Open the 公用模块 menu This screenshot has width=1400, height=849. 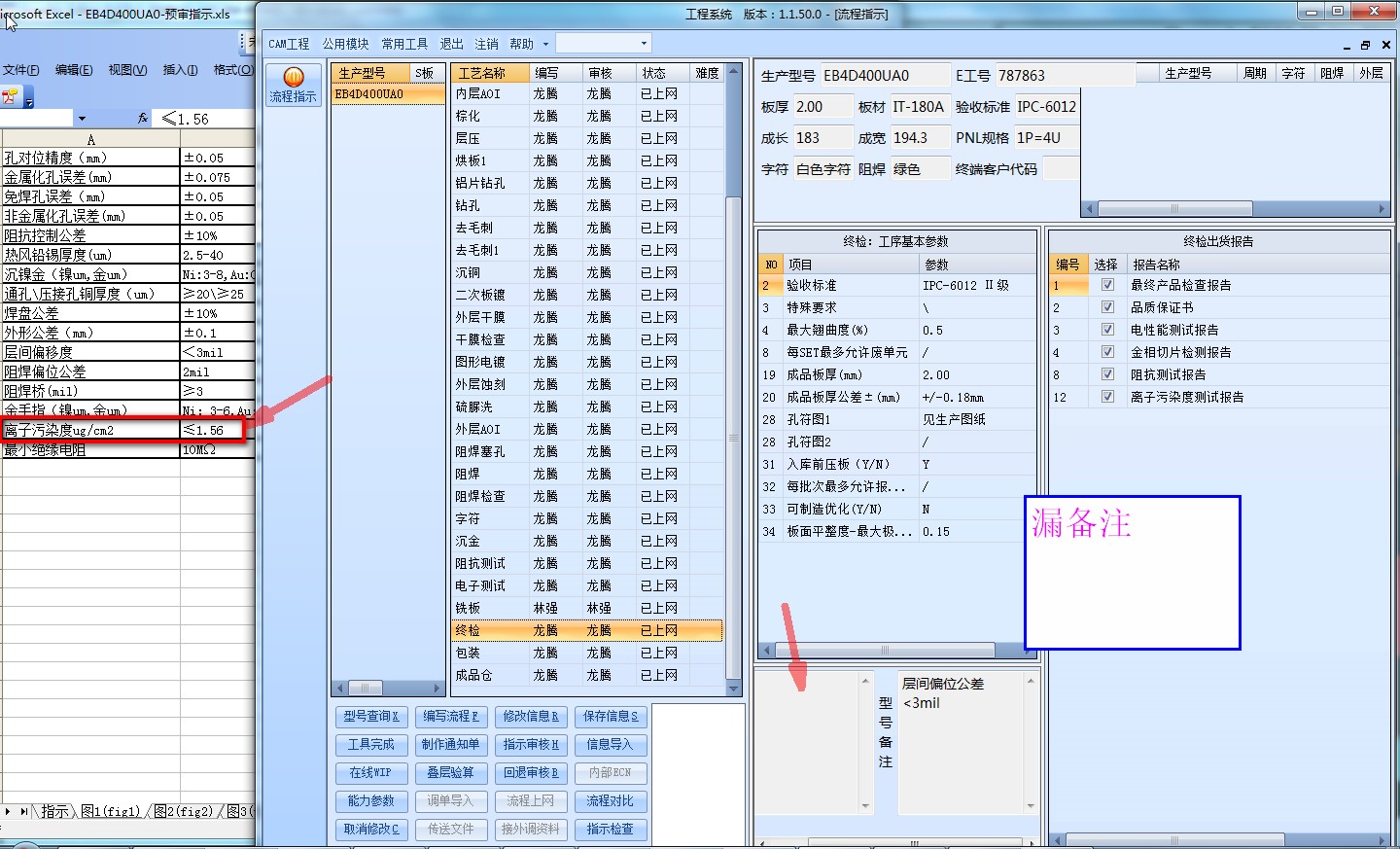[x=346, y=44]
